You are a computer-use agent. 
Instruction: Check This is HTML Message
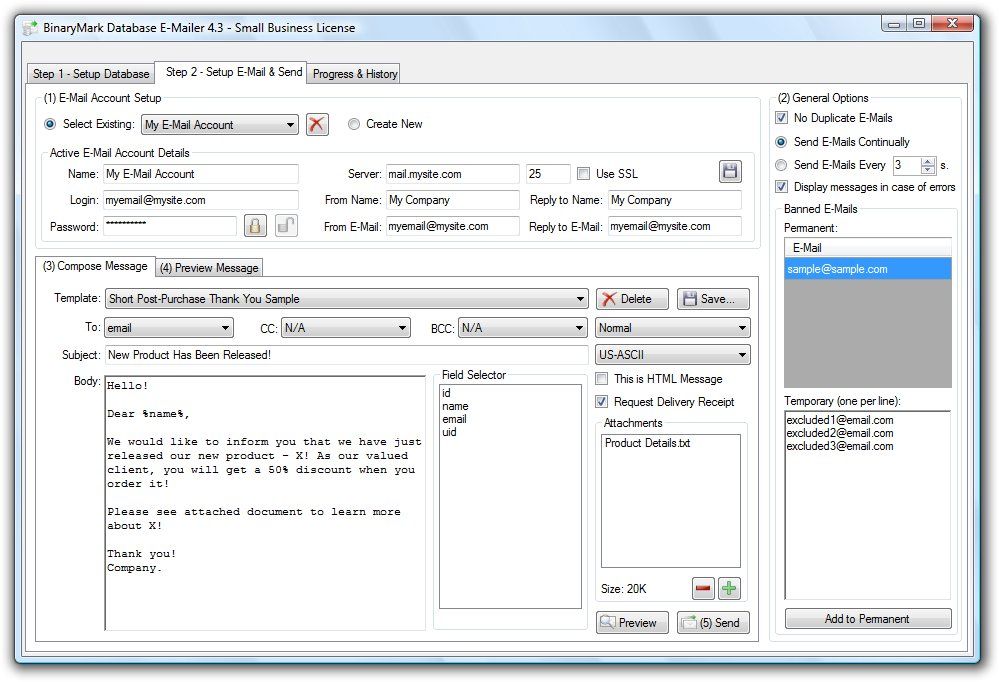pyautogui.click(x=600, y=379)
